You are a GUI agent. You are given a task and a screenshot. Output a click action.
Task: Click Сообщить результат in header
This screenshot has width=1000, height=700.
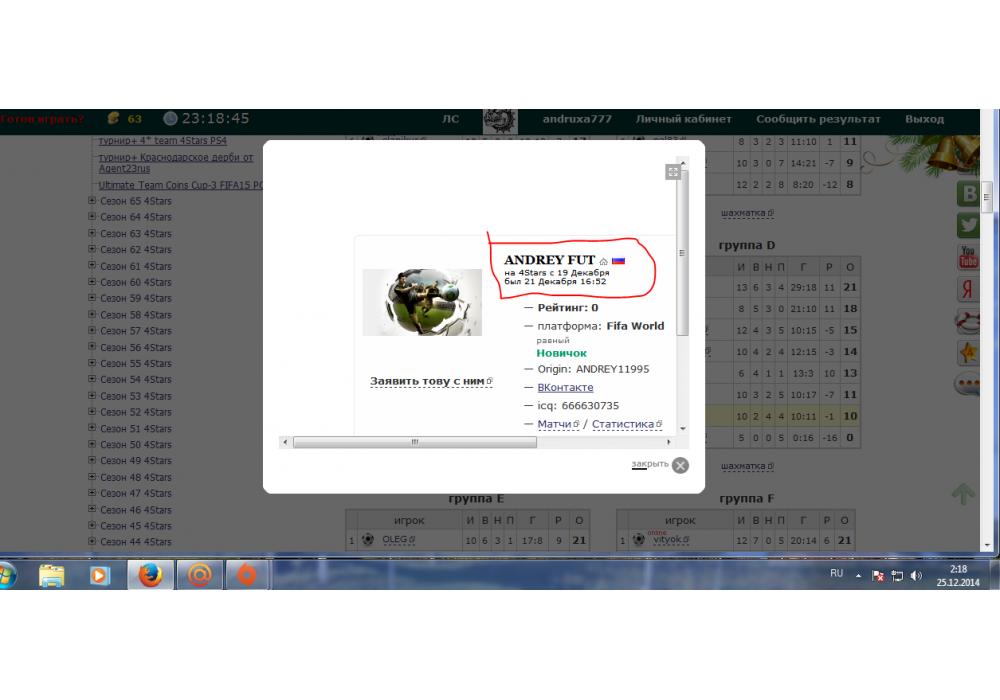coord(818,119)
